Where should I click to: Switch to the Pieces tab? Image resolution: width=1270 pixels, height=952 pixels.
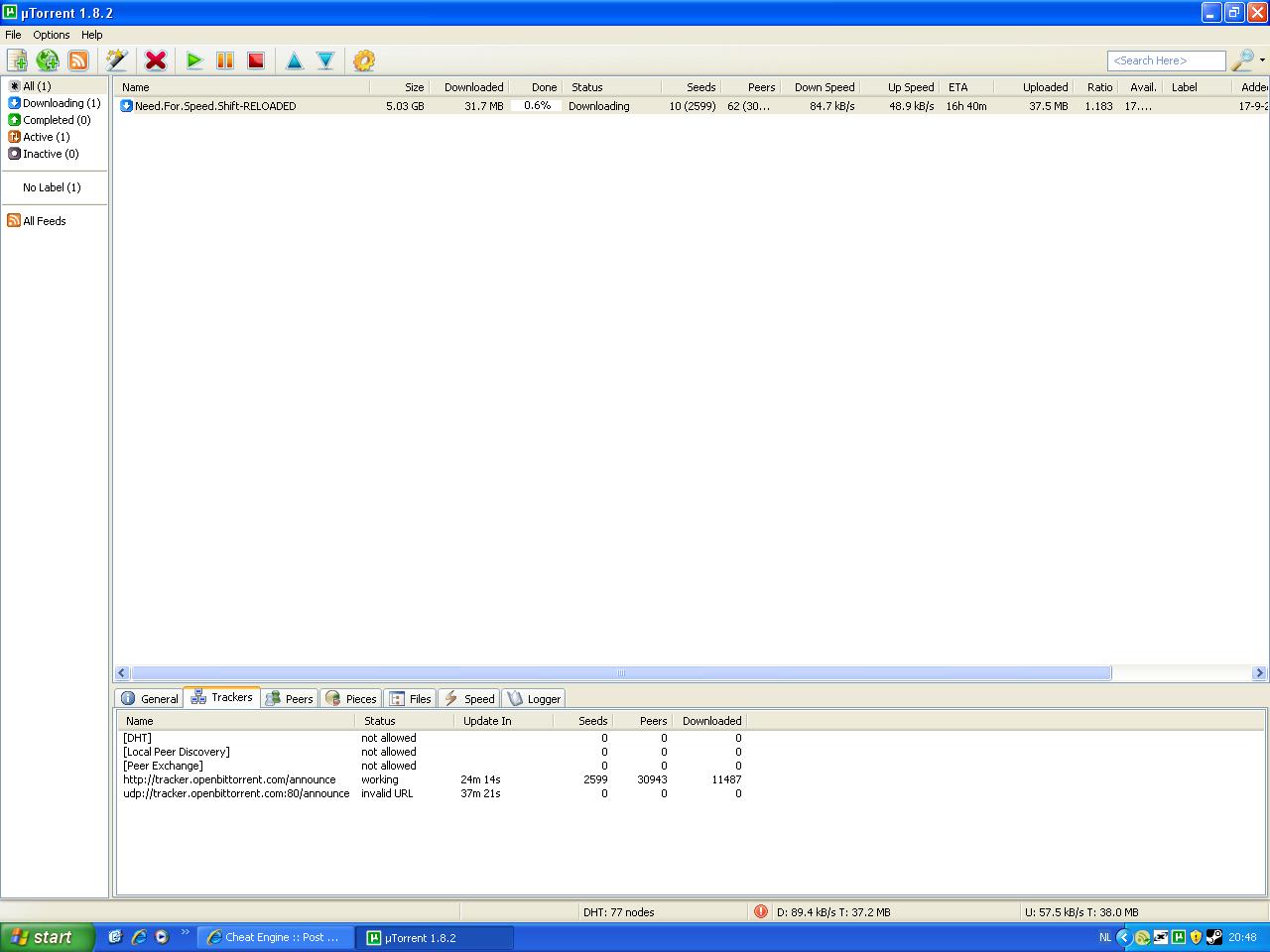pos(351,698)
